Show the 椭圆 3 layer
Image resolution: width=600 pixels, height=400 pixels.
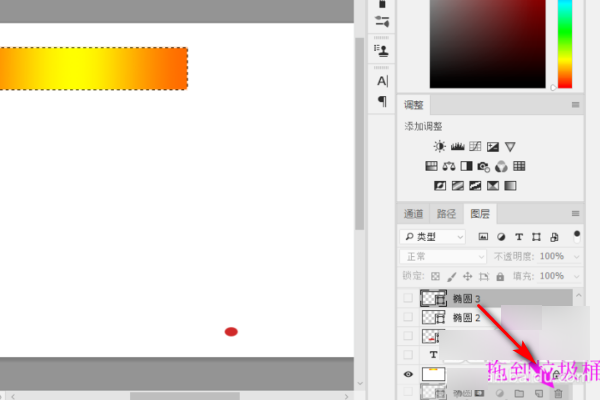coord(408,298)
